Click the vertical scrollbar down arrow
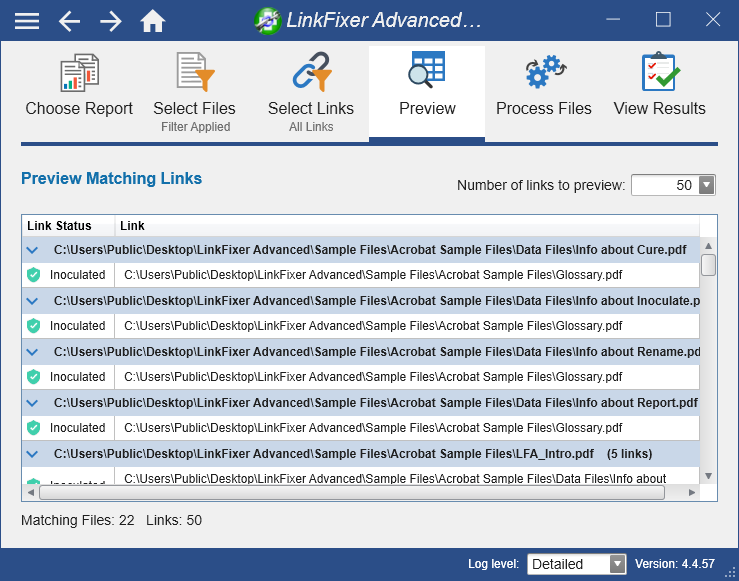This screenshot has height=581, width=739. [708, 476]
